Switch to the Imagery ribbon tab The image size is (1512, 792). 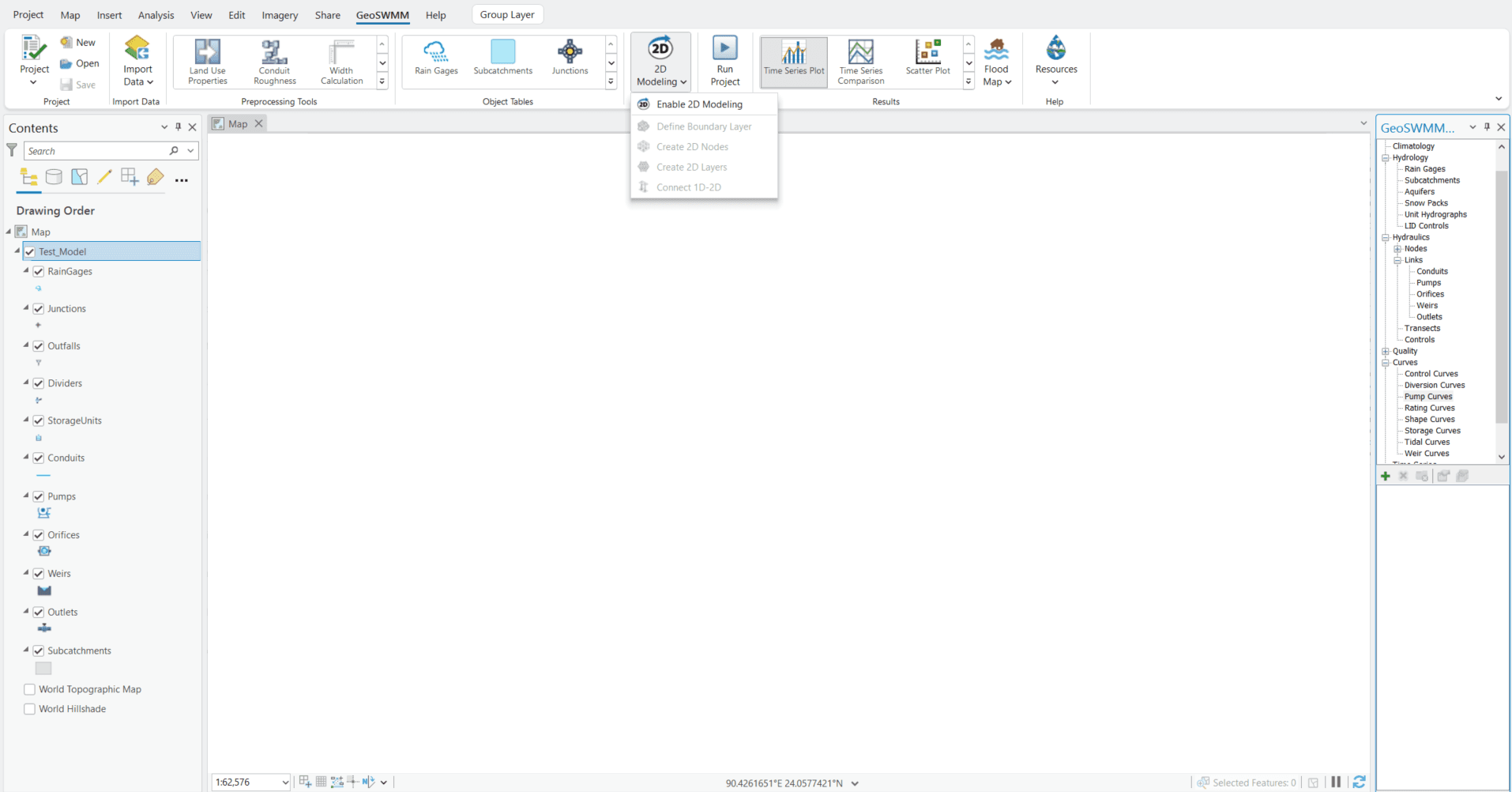[279, 14]
